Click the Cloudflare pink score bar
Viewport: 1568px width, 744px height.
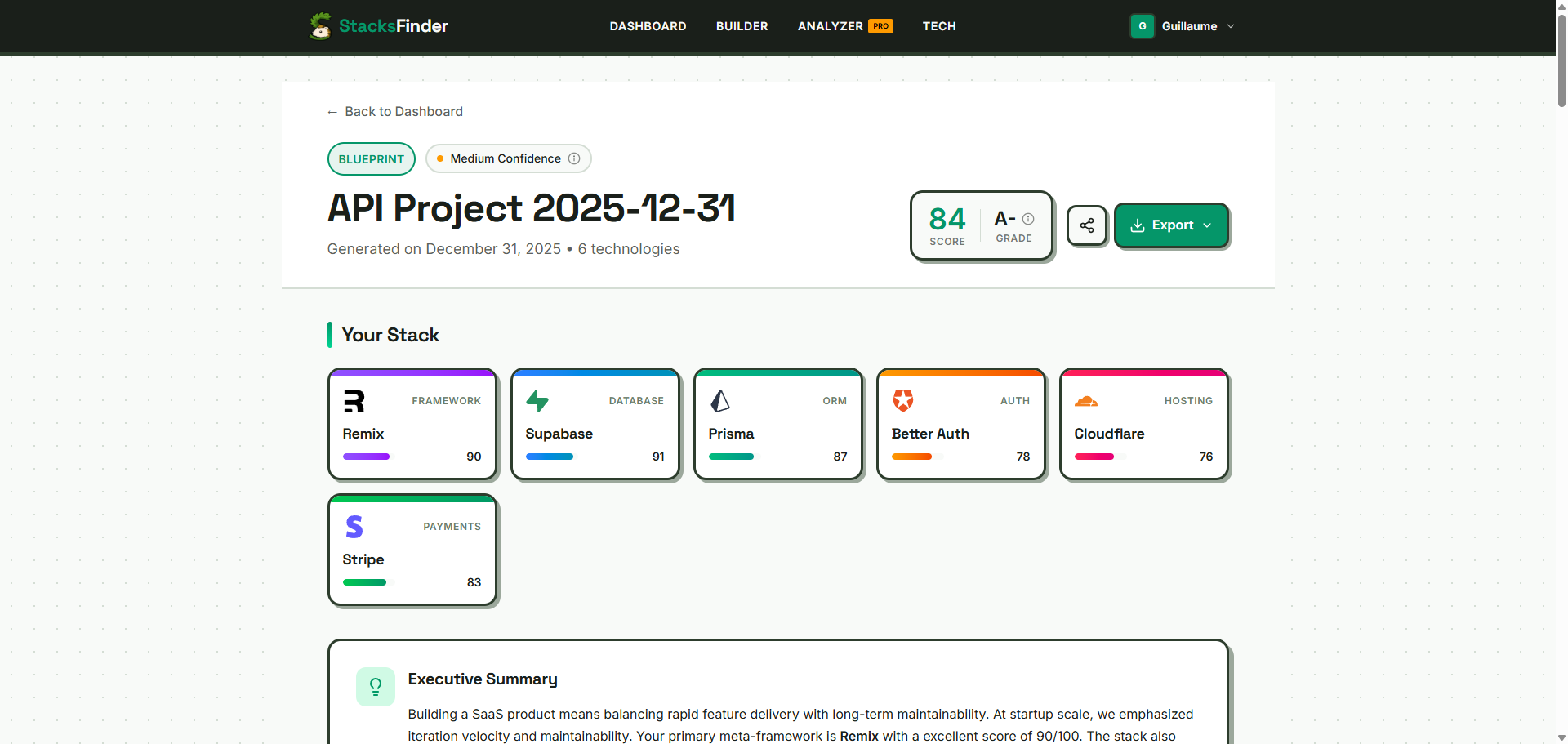click(x=1094, y=457)
